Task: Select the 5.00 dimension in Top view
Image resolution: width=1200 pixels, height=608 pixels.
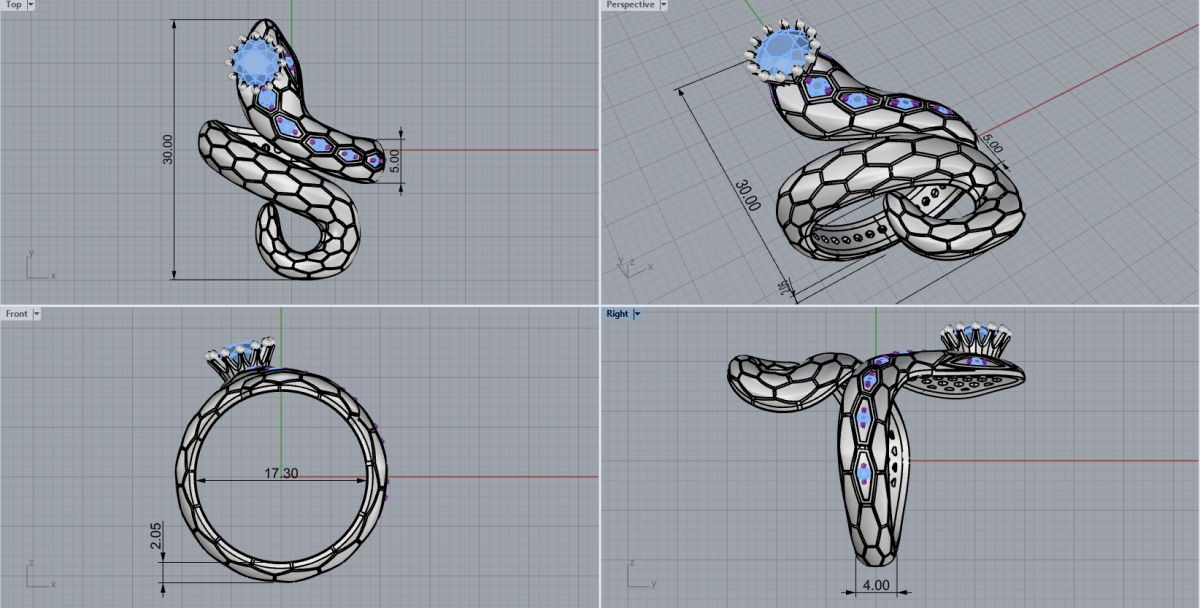Action: (395, 157)
